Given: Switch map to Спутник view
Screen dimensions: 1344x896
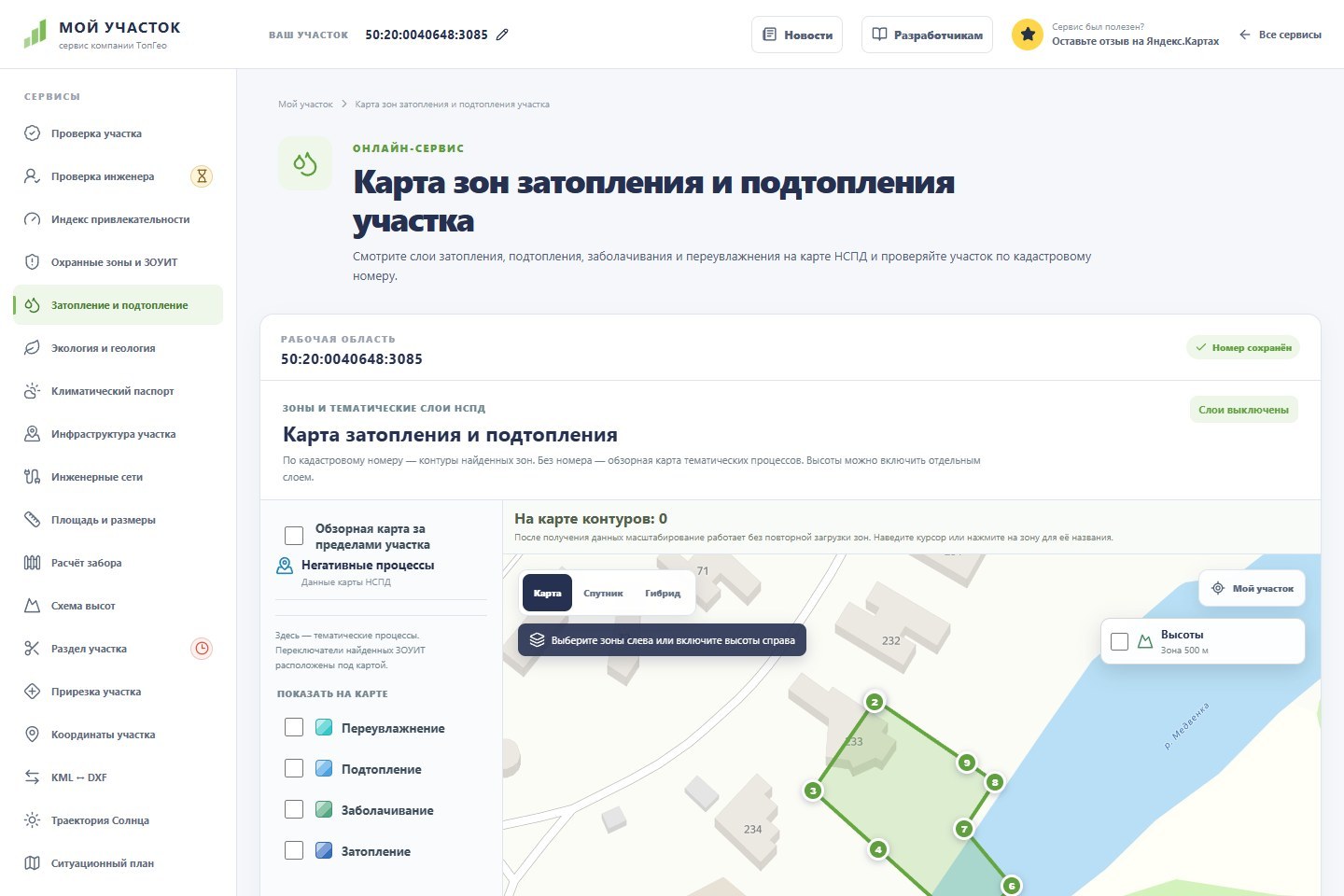Looking at the screenshot, I should click(603, 594).
